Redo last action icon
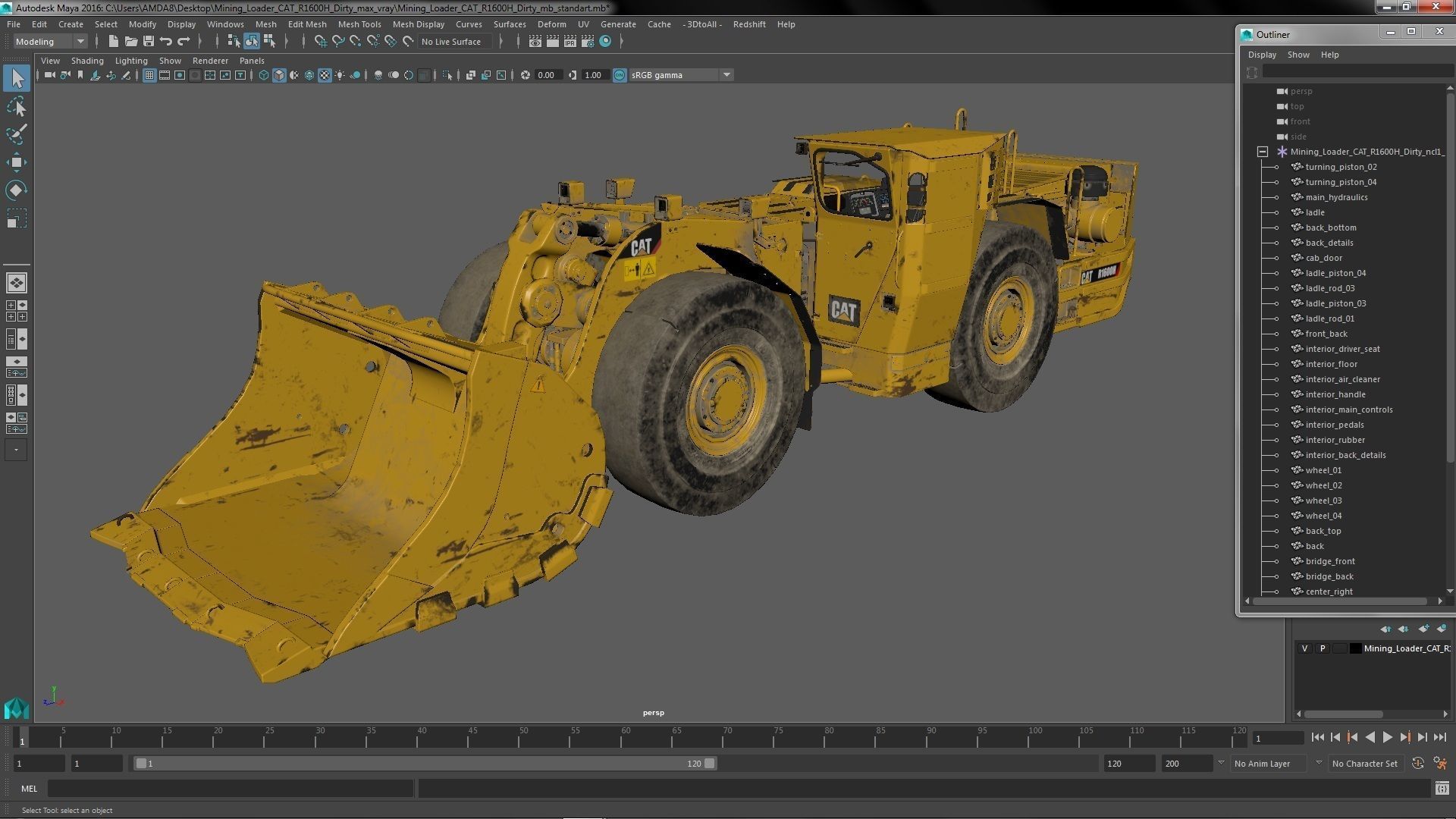The image size is (1456, 819). pos(184,42)
